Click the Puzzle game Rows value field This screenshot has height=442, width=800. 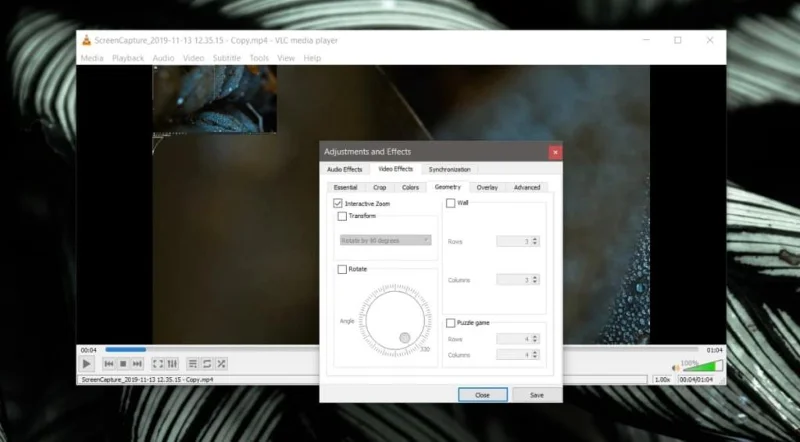point(514,339)
